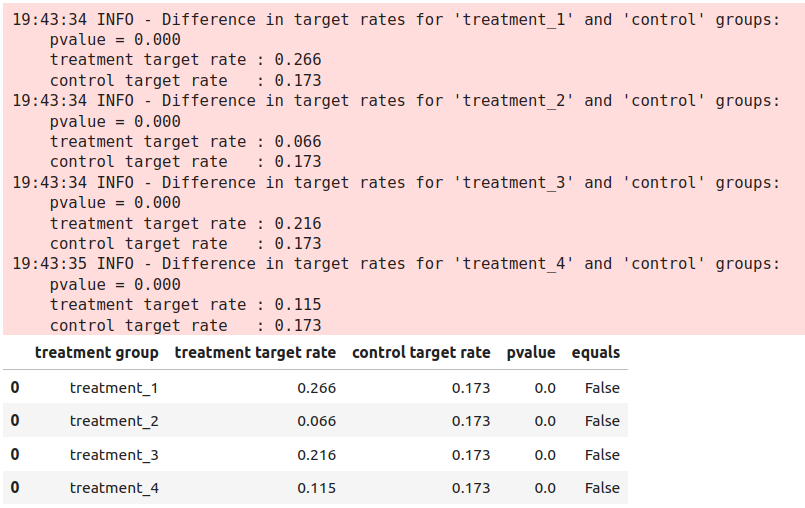
Task: Click the 'control target rate' column header
Action: [421, 352]
